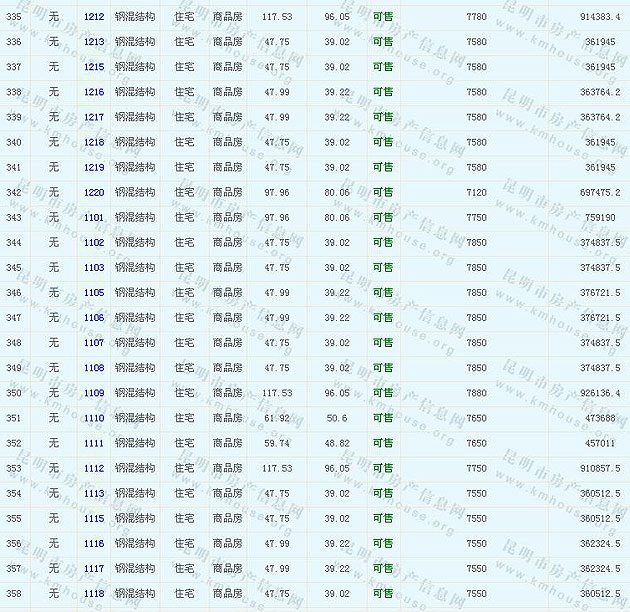Image resolution: width=630 pixels, height=612 pixels.
Task: Click the area value 61.92 cell
Action: pos(277,418)
